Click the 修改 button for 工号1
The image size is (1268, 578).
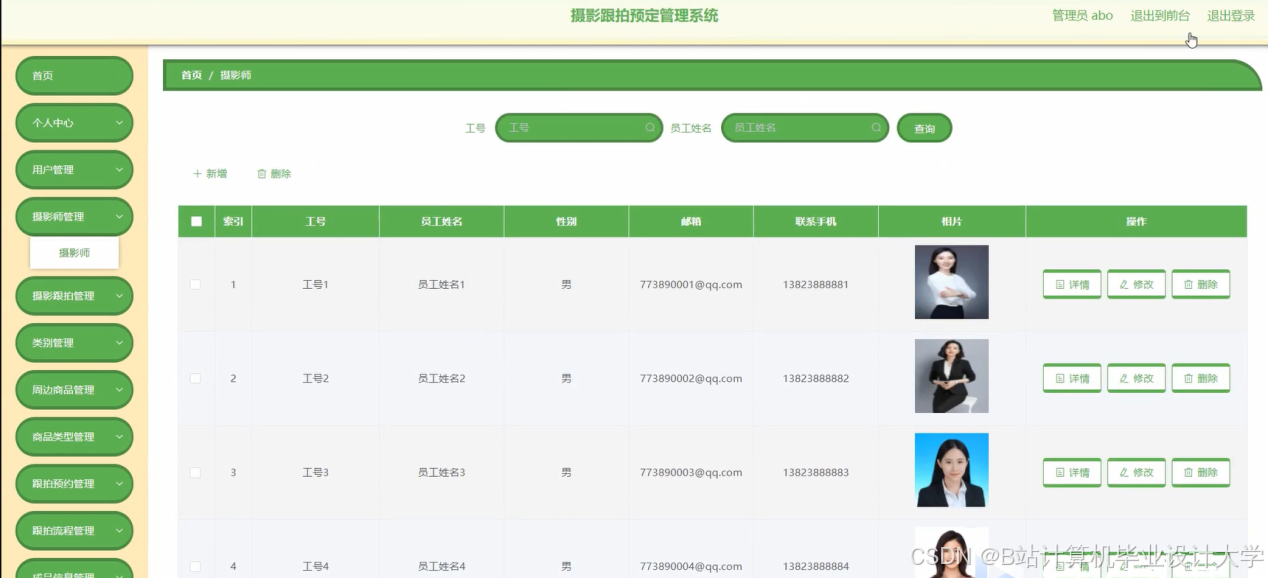tap(1136, 285)
